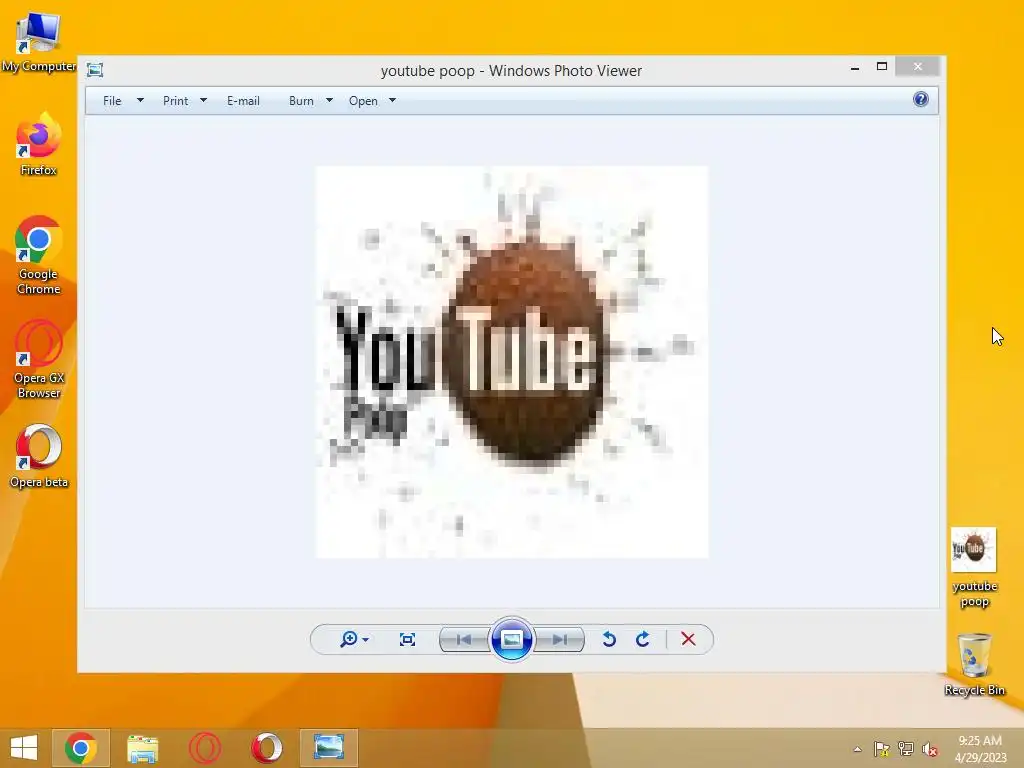Screen dimensions: 1024x768
Task: Close the Photo Viewer window
Action: 918,67
